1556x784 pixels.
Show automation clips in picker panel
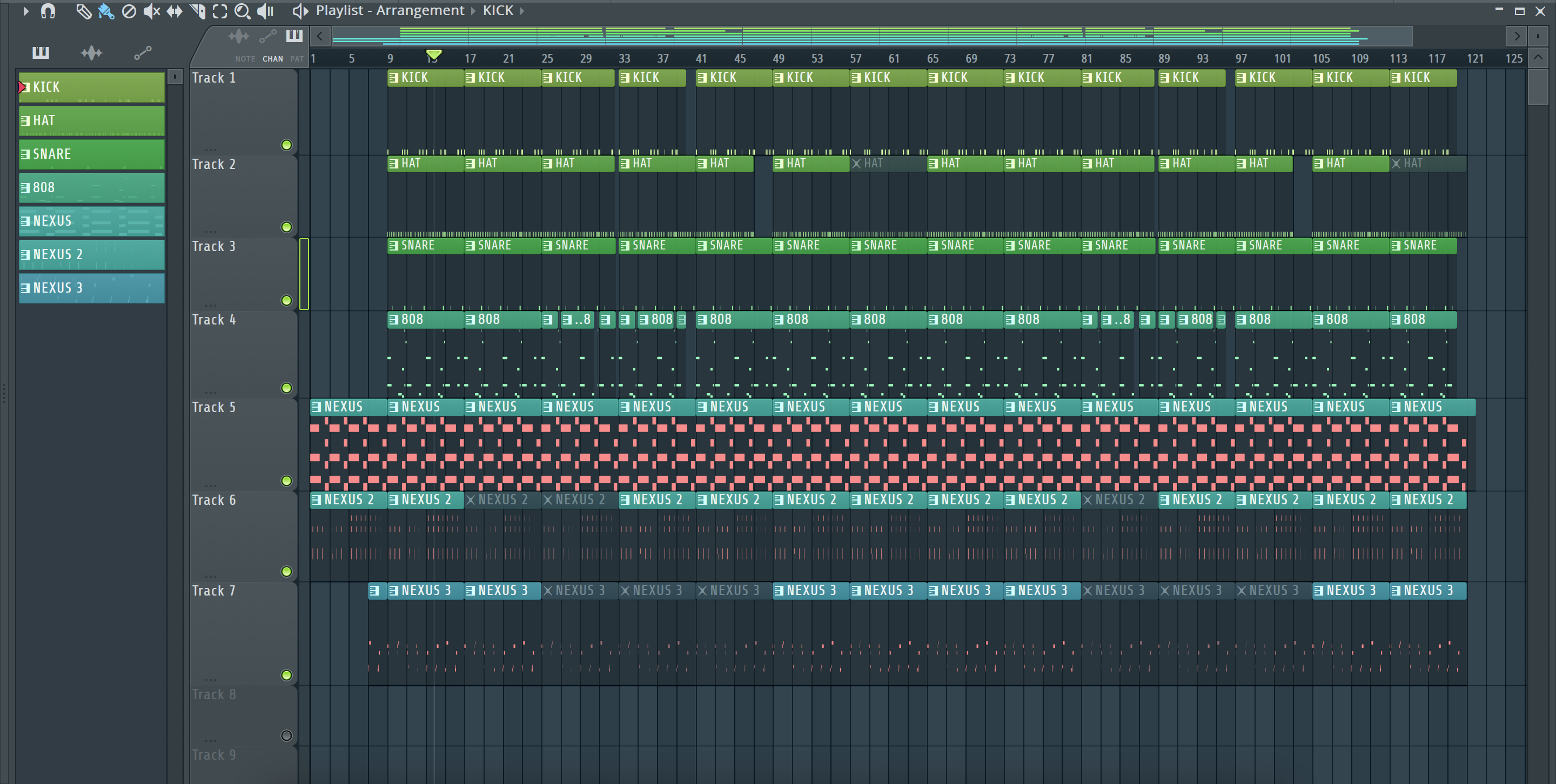[143, 53]
